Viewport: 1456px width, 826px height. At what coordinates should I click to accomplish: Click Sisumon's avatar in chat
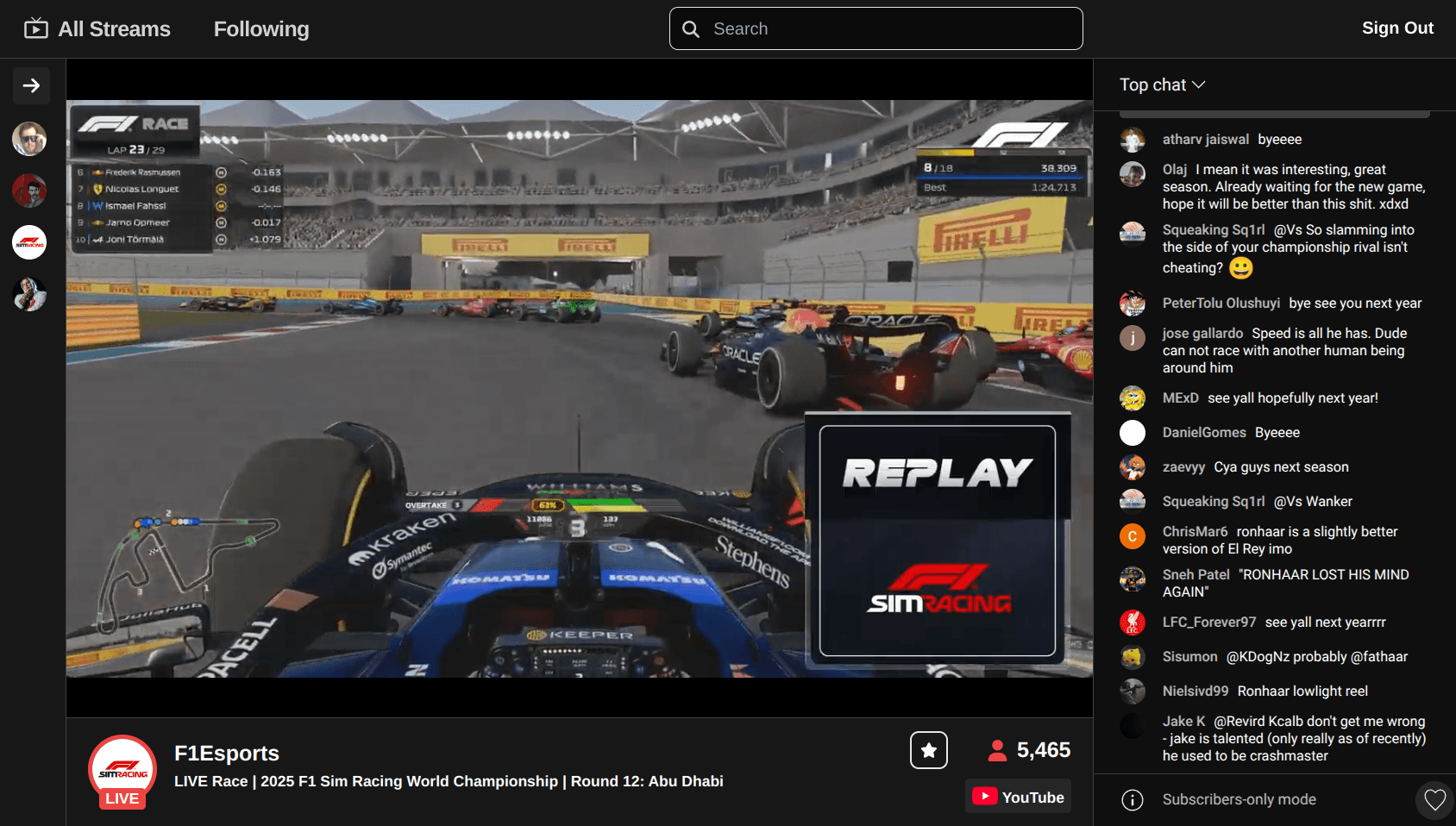coord(1133,657)
